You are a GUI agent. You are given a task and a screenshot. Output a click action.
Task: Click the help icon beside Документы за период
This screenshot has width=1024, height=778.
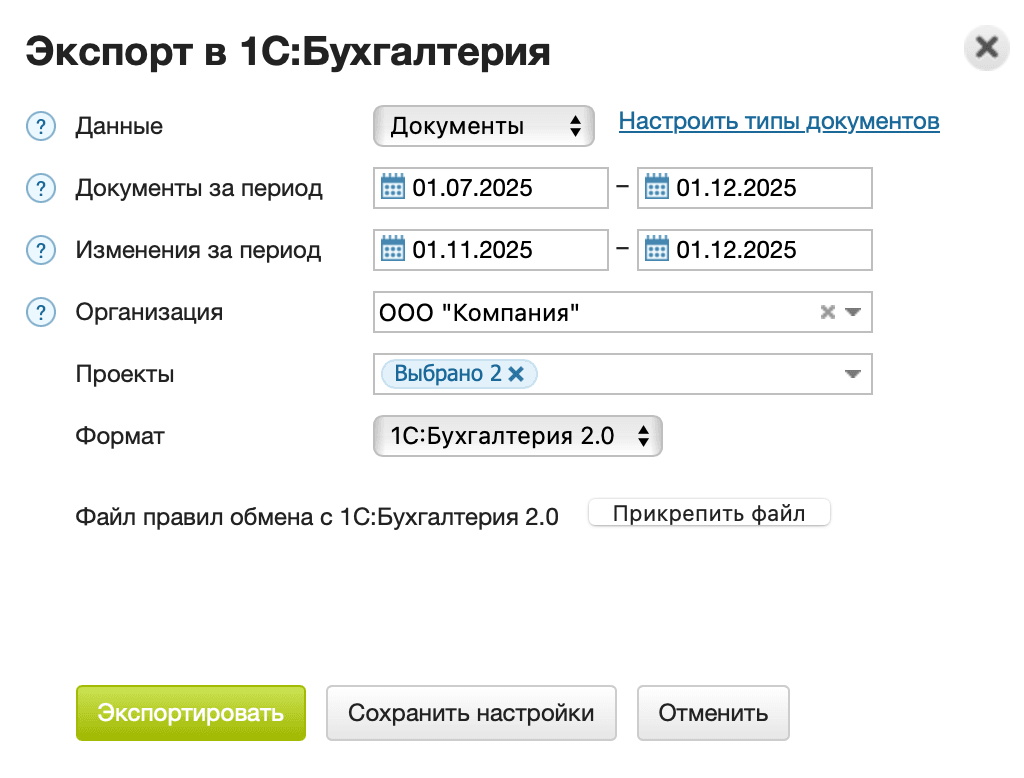[40, 188]
